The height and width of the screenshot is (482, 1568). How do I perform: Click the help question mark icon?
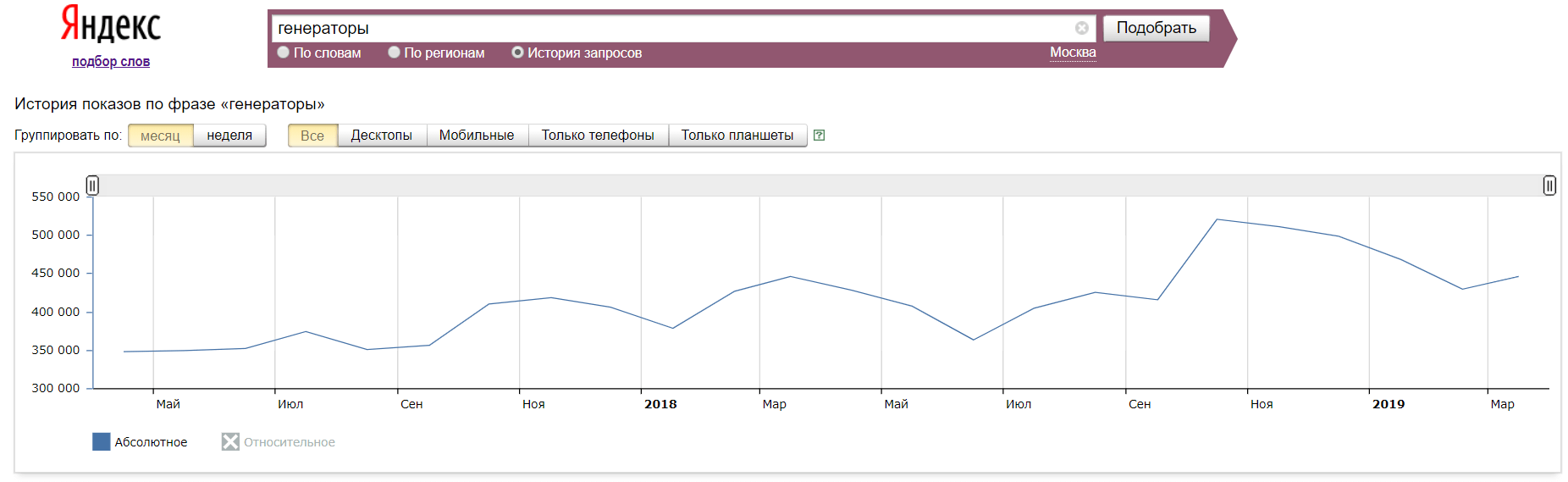(819, 135)
